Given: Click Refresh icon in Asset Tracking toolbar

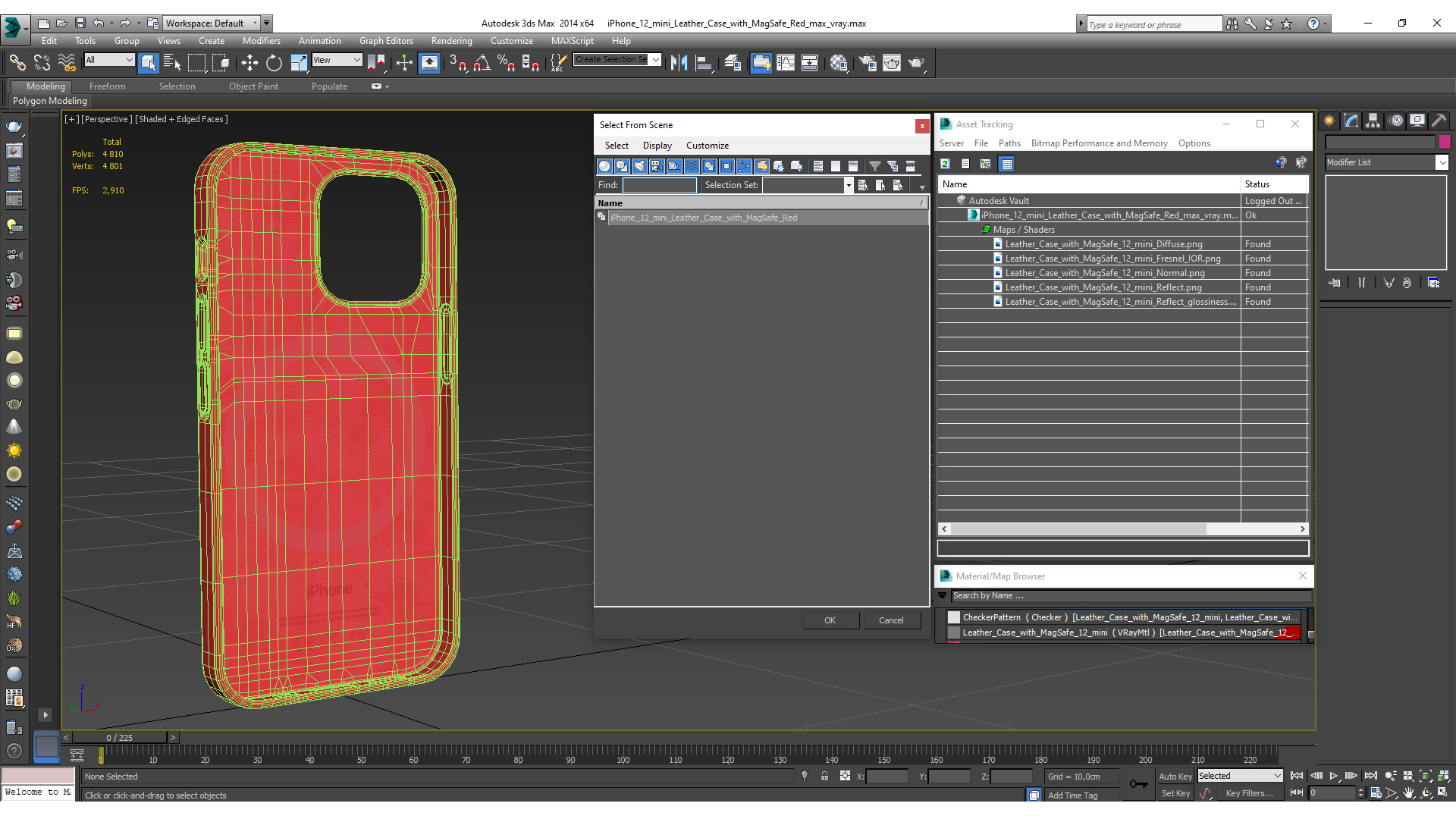Looking at the screenshot, I should click(945, 164).
